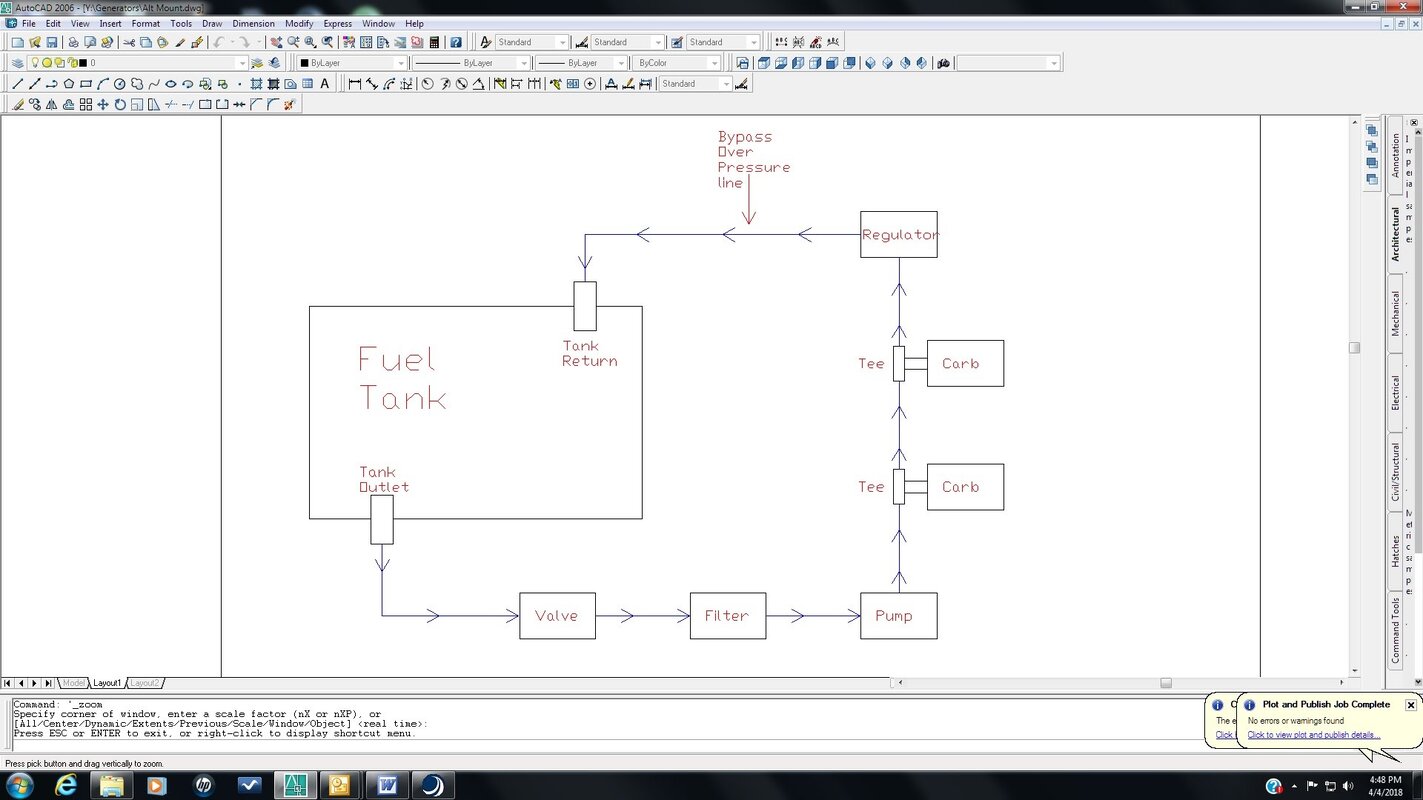Choose the Multiline Text tool

(325, 84)
